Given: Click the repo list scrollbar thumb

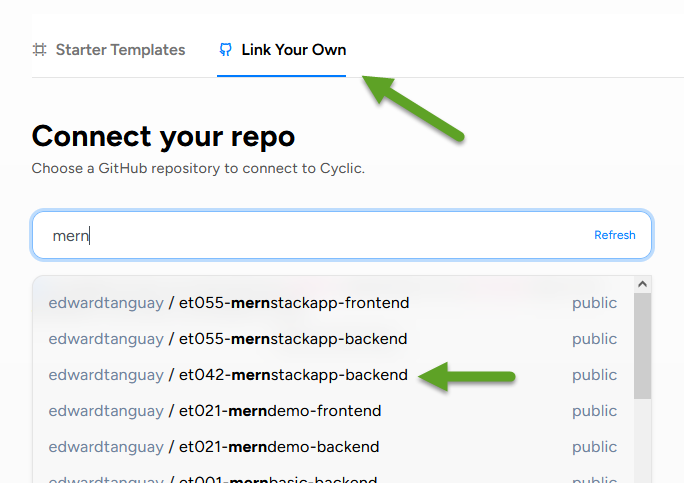Looking at the screenshot, I should click(x=642, y=346).
